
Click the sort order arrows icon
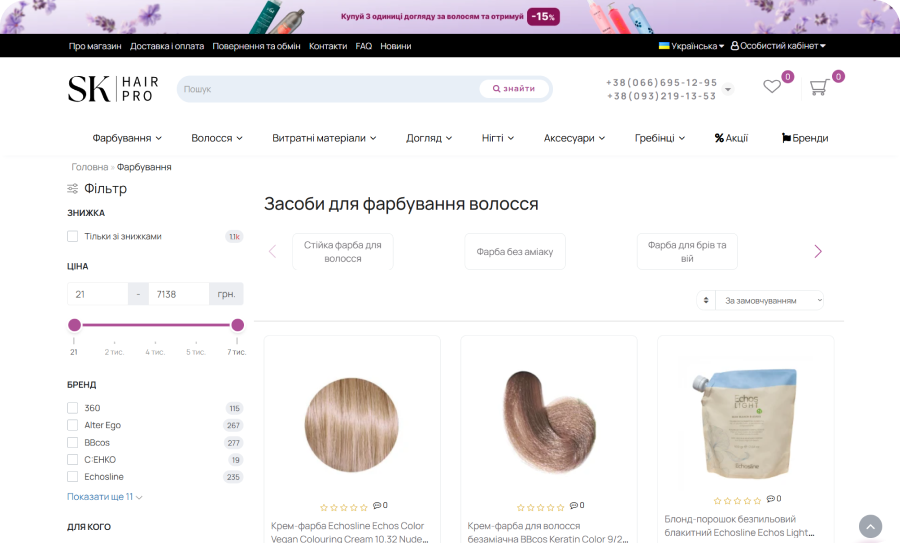tap(706, 300)
